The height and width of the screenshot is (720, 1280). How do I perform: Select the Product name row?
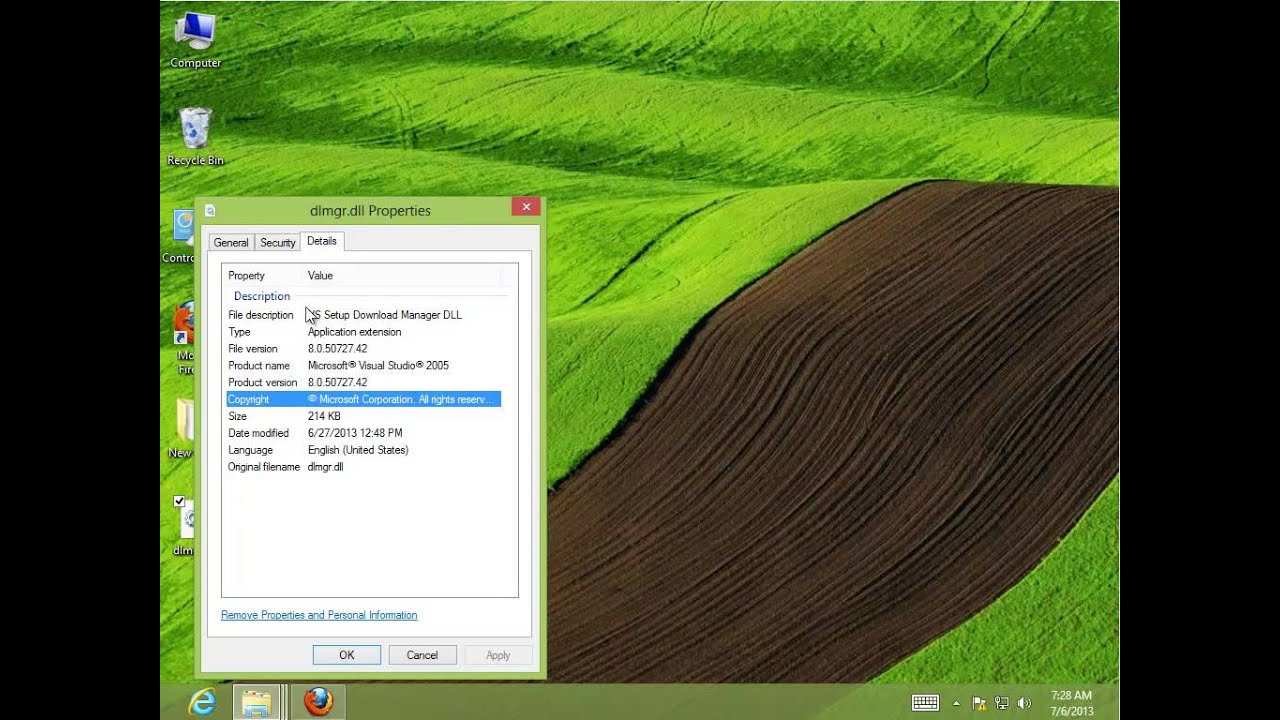(364, 366)
